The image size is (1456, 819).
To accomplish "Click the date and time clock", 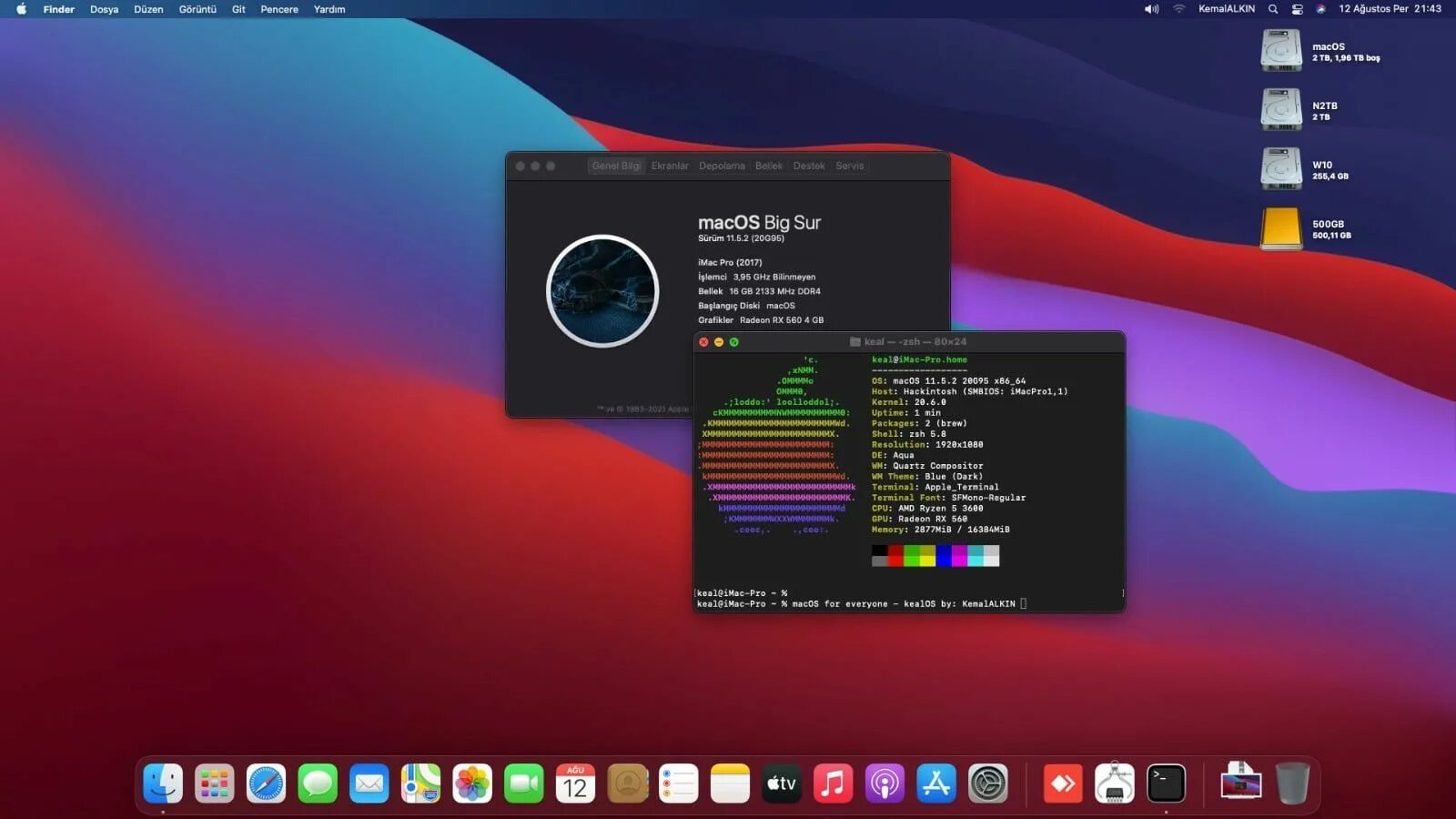I will [1390, 9].
